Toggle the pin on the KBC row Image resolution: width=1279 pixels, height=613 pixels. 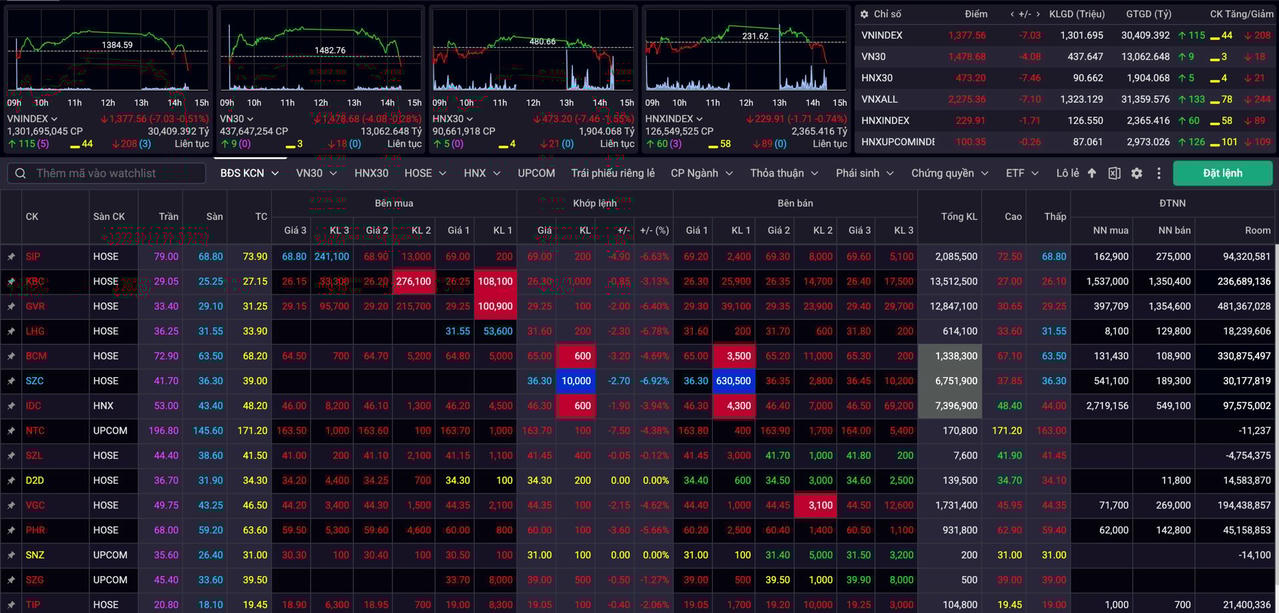(x=11, y=282)
